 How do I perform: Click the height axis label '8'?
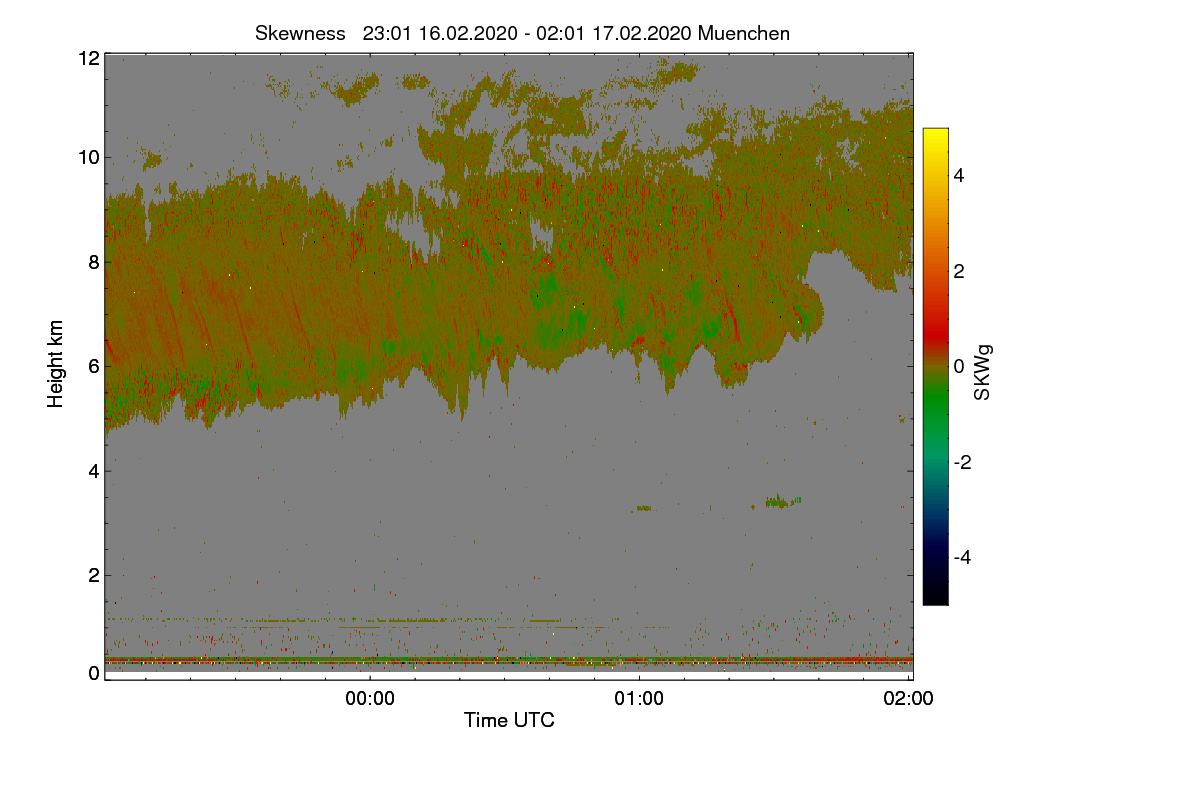94,262
